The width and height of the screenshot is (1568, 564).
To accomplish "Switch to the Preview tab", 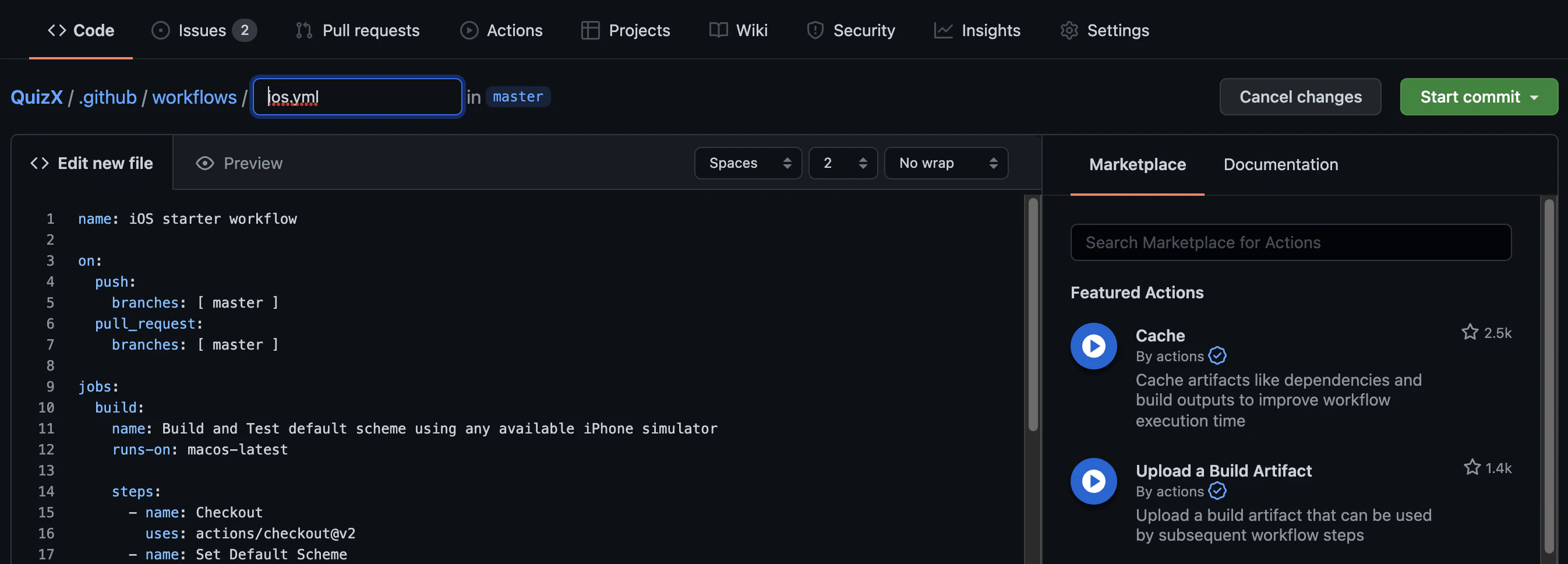I will tap(239, 163).
